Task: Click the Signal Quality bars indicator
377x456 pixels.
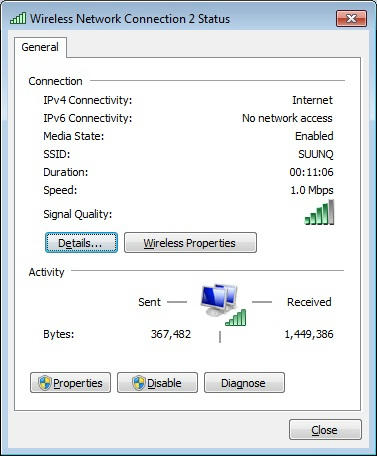Action: 319,212
